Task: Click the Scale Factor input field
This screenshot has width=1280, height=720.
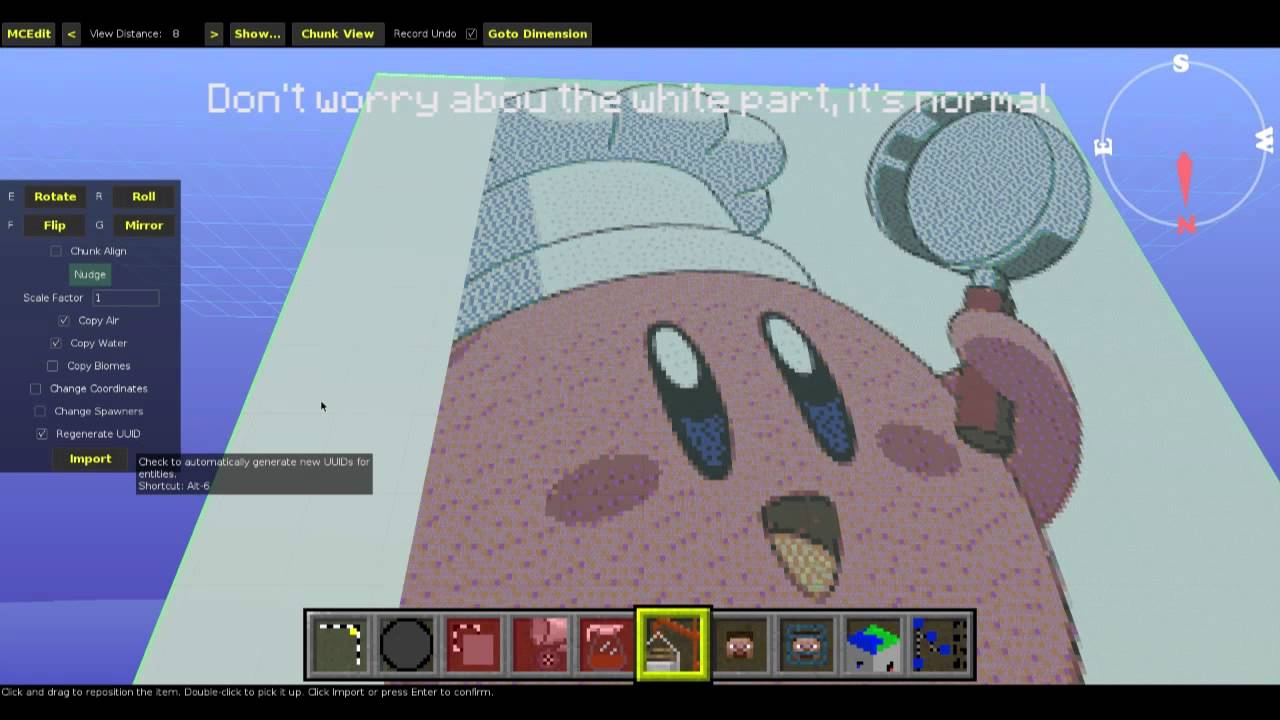Action: 126,298
